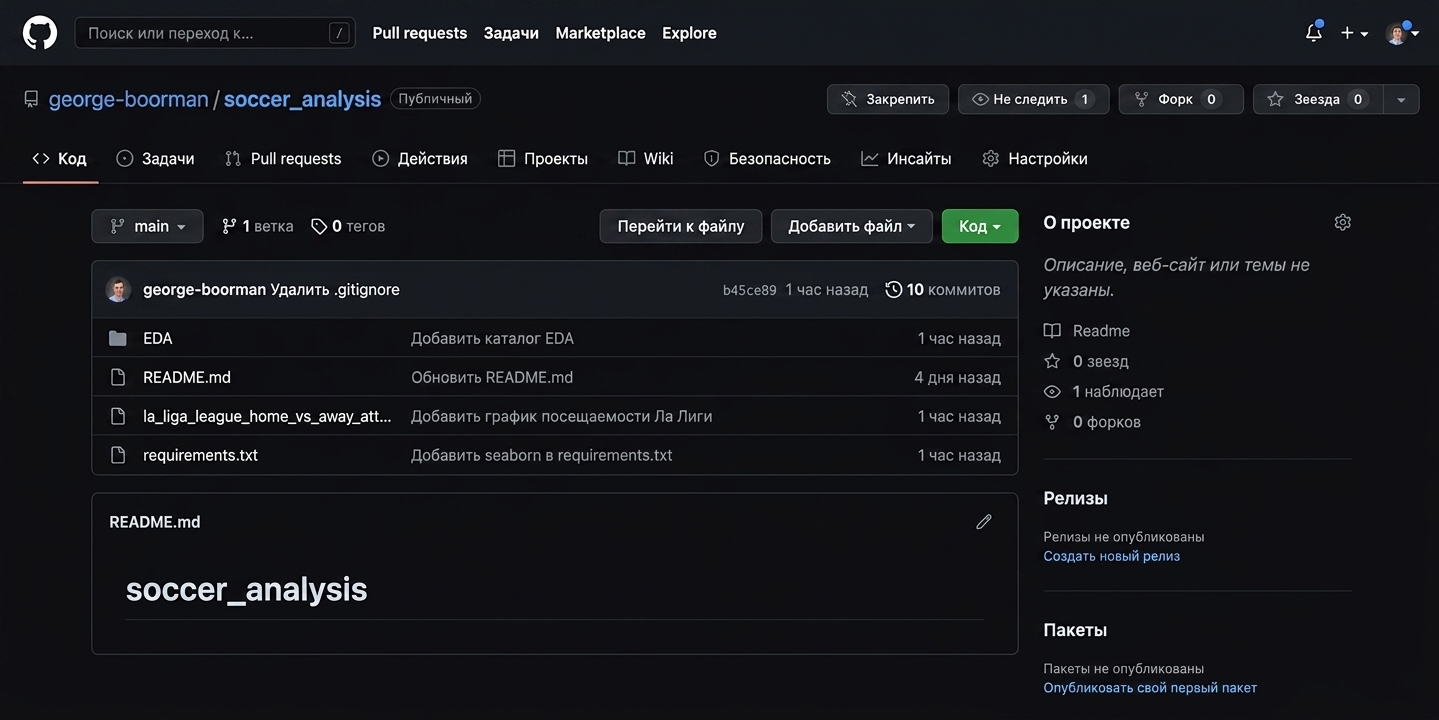This screenshot has height=720, width=1439.
Task: Click Перейти к файлу button
Action: tap(681, 226)
